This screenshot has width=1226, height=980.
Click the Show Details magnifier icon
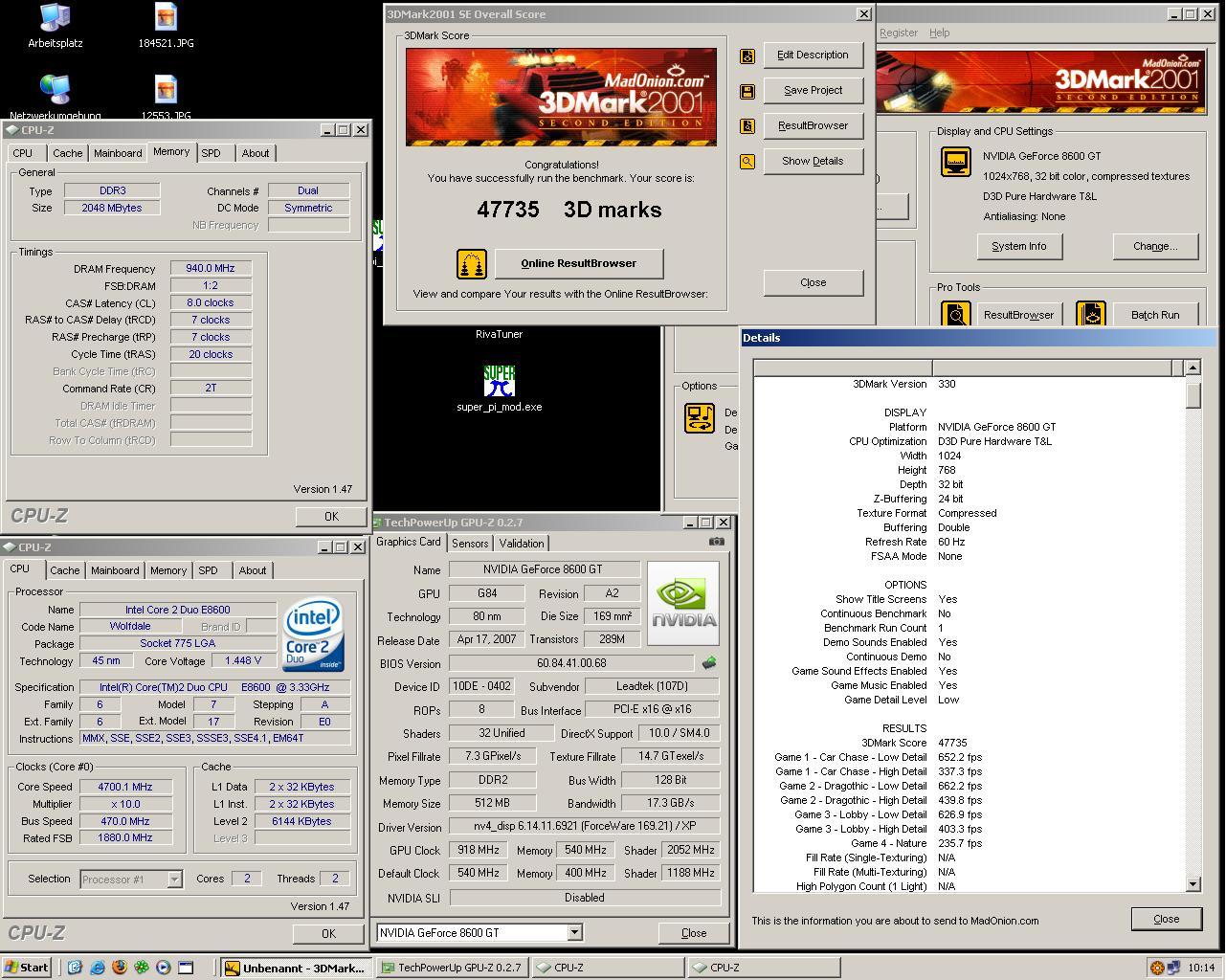point(747,162)
